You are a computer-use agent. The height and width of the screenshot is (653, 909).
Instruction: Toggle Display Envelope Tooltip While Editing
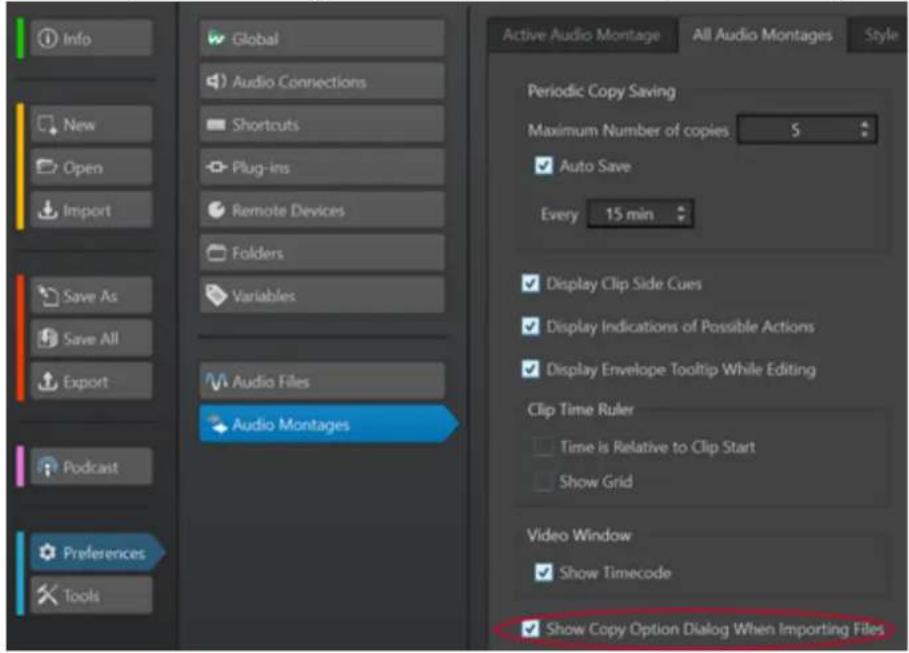click(x=530, y=369)
